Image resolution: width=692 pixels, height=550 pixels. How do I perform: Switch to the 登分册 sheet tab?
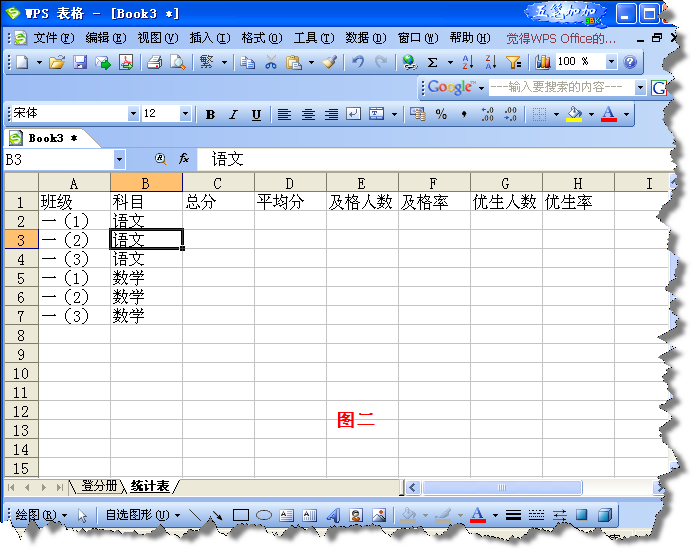pos(99,487)
